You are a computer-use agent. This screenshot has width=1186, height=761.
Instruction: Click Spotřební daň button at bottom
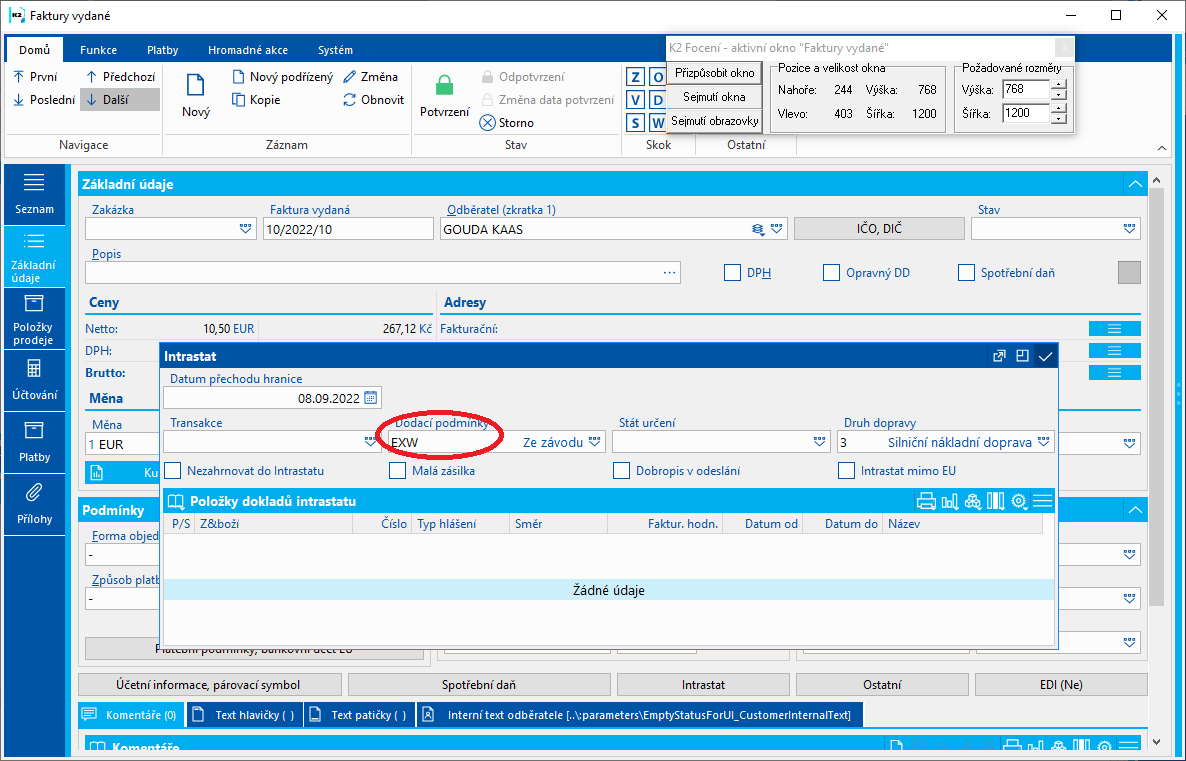(x=479, y=685)
